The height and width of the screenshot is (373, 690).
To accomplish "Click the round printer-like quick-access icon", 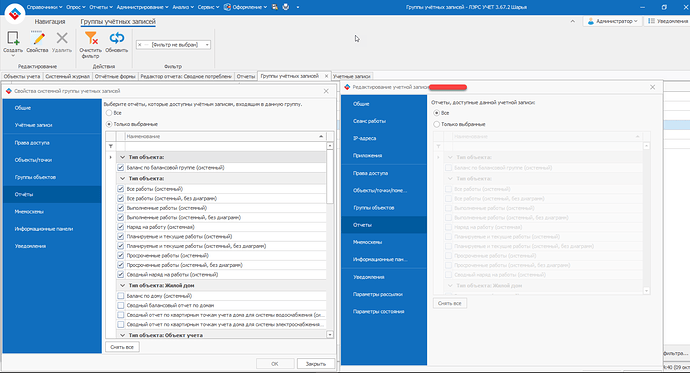I will coord(286,7).
